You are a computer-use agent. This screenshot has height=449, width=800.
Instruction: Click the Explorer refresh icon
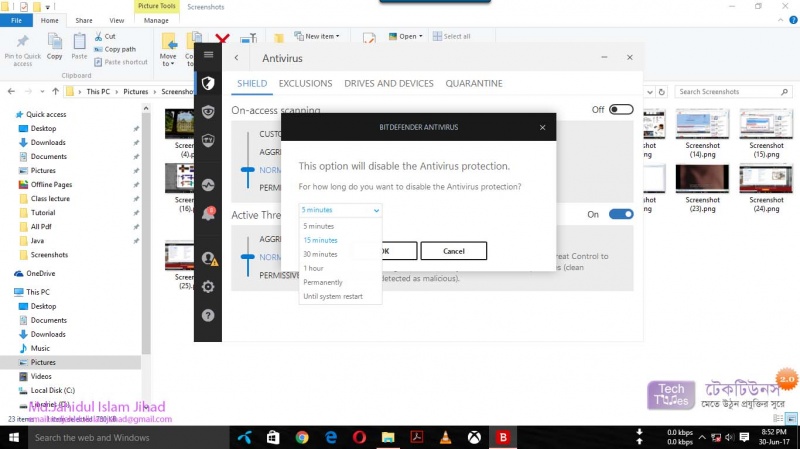pyautogui.click(x=662, y=92)
